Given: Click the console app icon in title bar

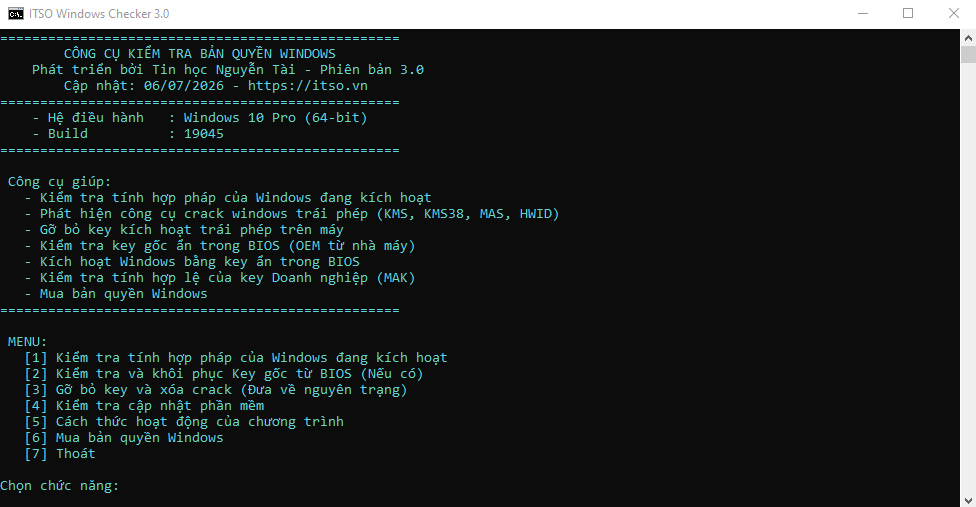Looking at the screenshot, I should tap(16, 14).
